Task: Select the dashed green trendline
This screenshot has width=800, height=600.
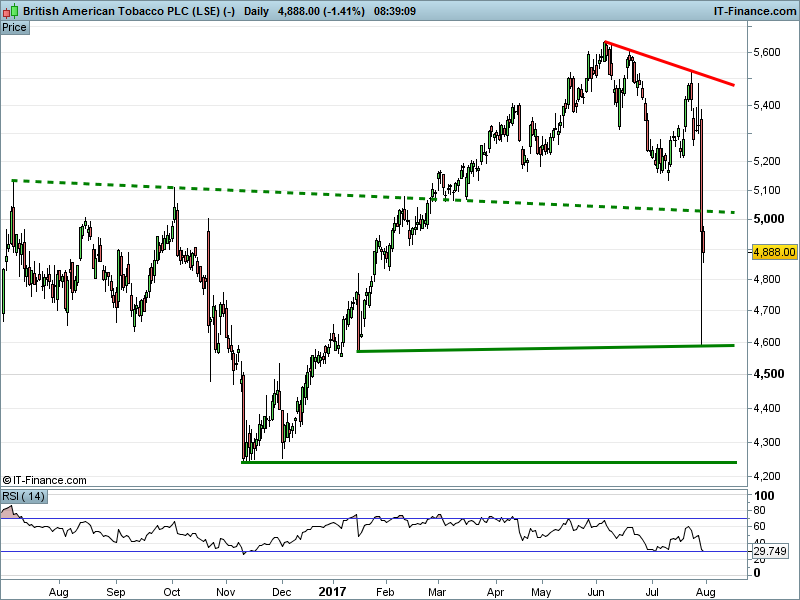Action: click(372, 196)
